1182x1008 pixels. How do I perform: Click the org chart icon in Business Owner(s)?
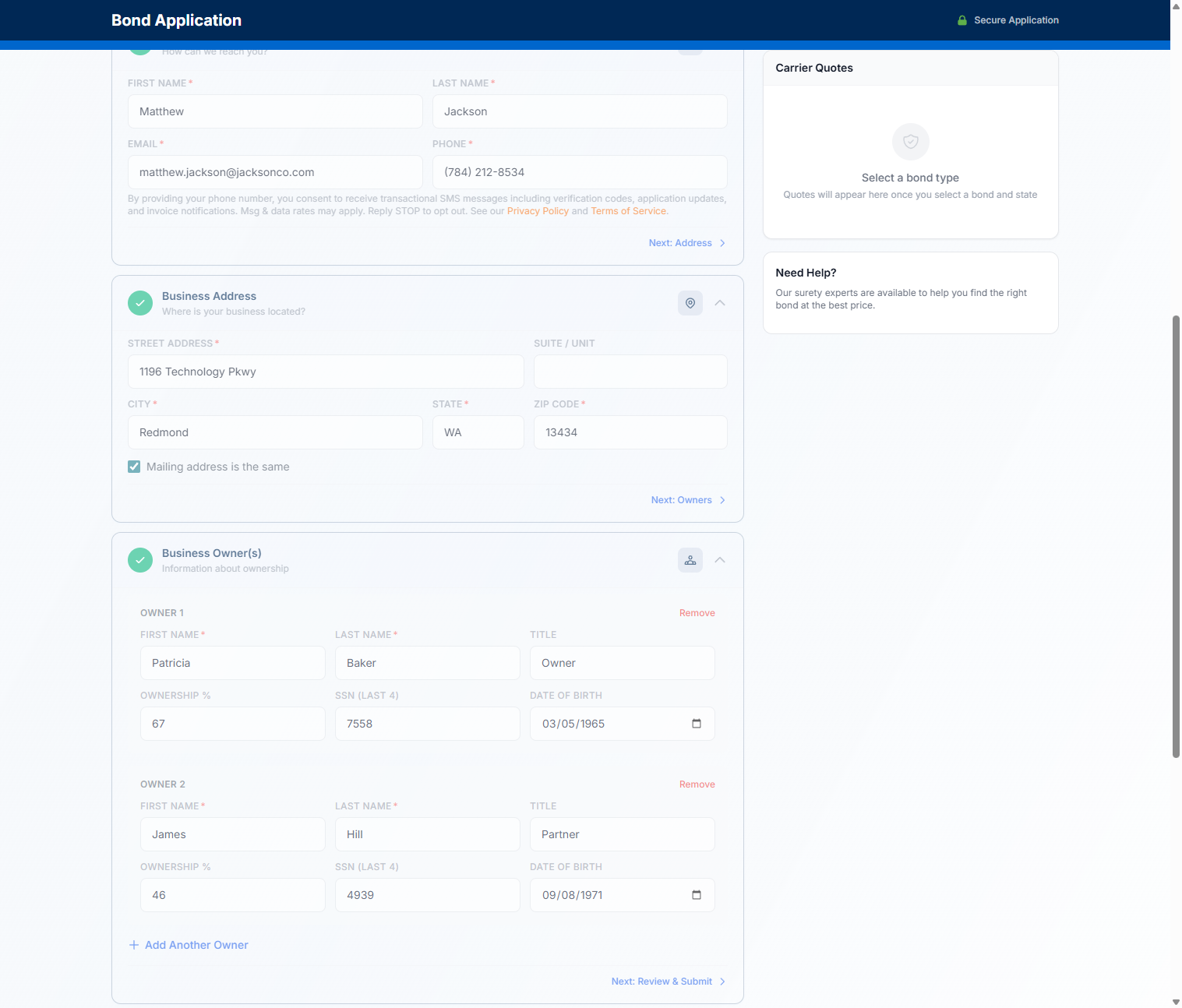pos(690,560)
